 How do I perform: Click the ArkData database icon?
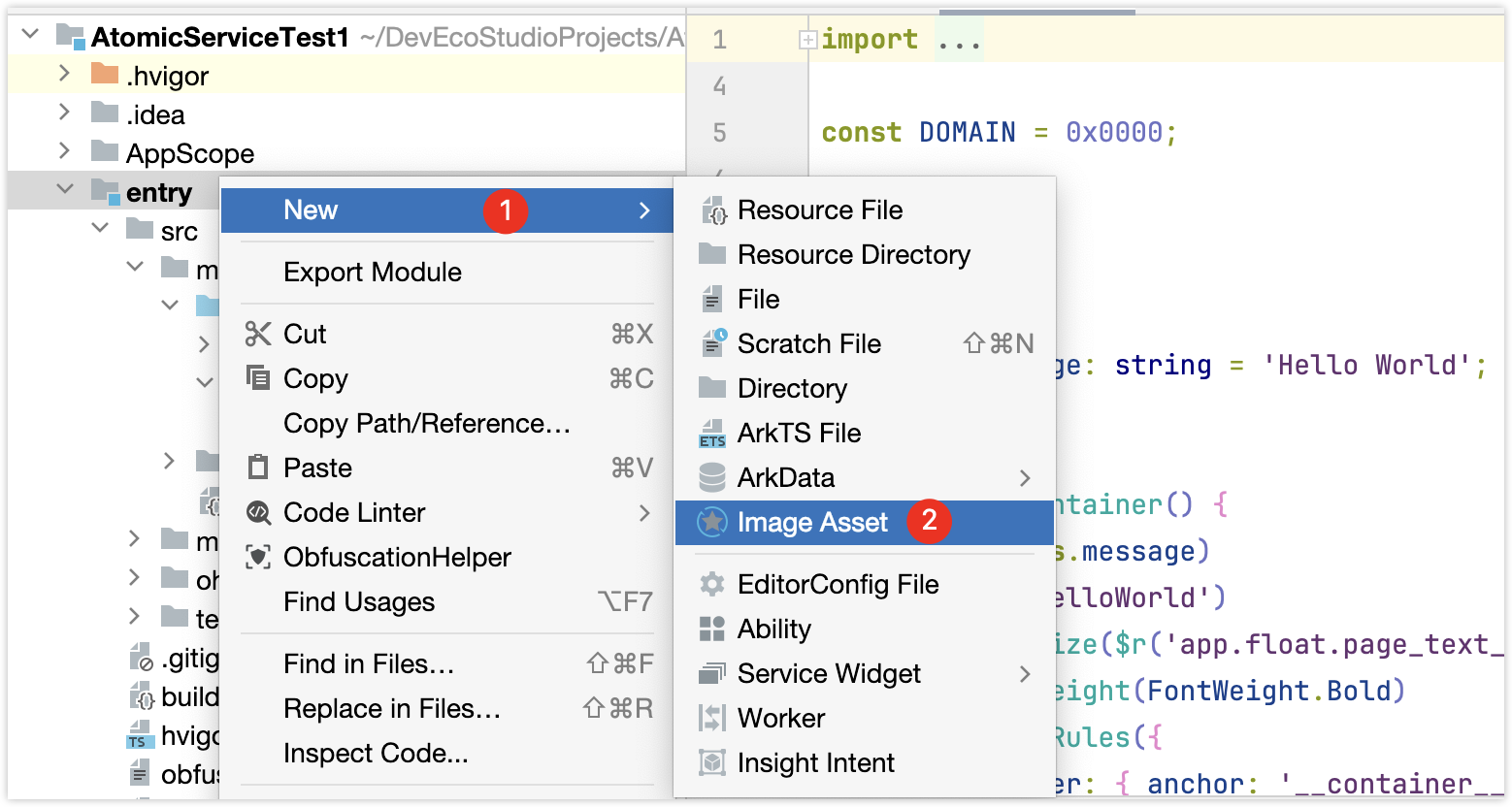pos(712,477)
